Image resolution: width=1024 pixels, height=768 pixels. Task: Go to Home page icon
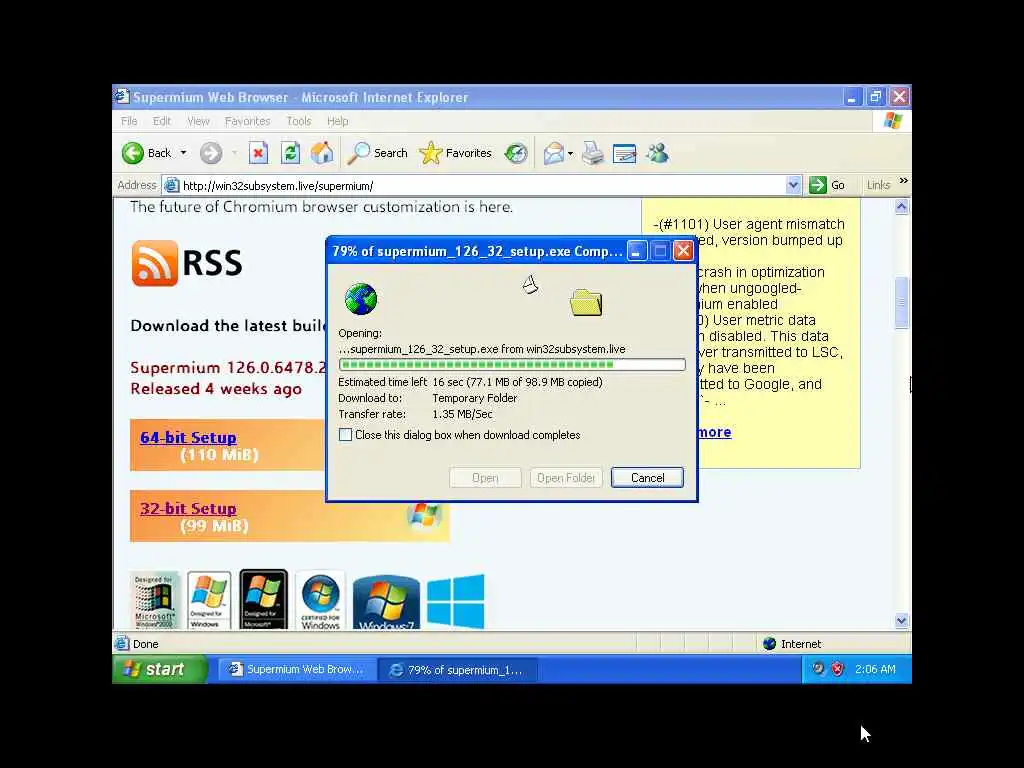[322, 153]
